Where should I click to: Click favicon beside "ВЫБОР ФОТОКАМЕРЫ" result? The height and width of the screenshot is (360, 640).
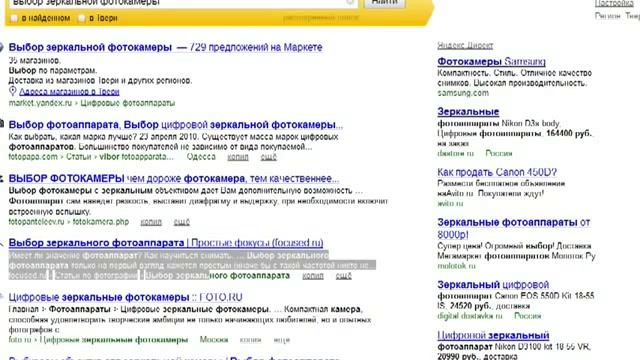[x=1, y=179]
